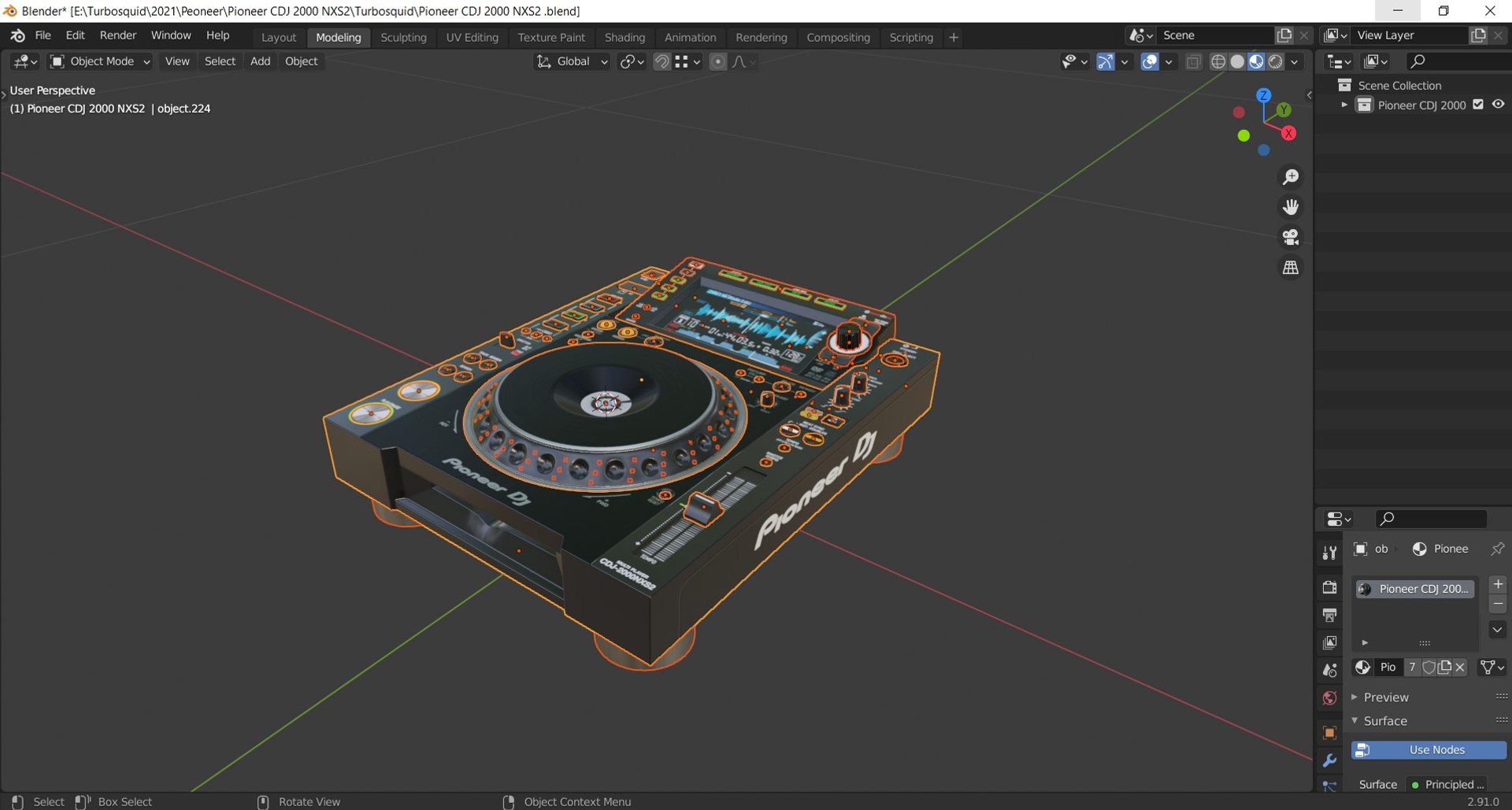Remove the material slot with the minus button
The width and height of the screenshot is (1512, 810).
coord(1498,604)
